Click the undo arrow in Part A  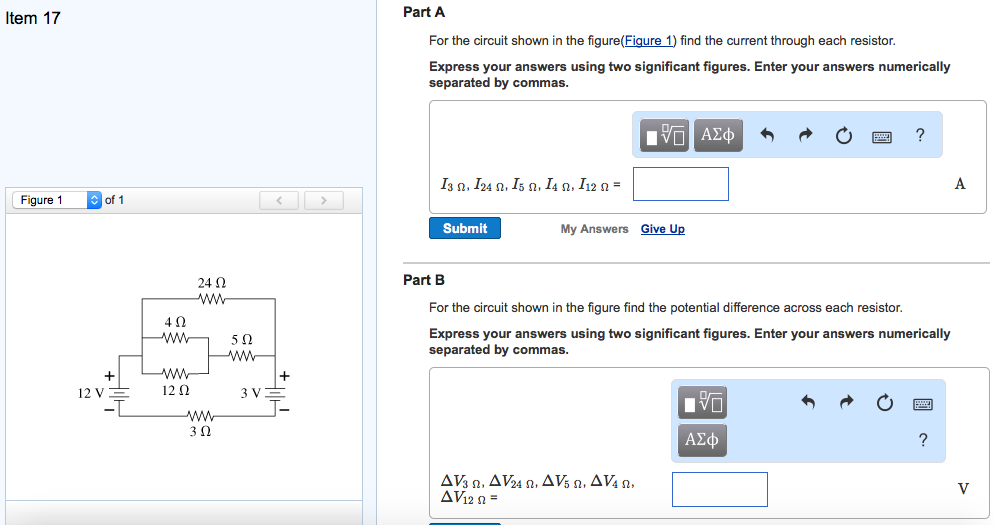767,135
